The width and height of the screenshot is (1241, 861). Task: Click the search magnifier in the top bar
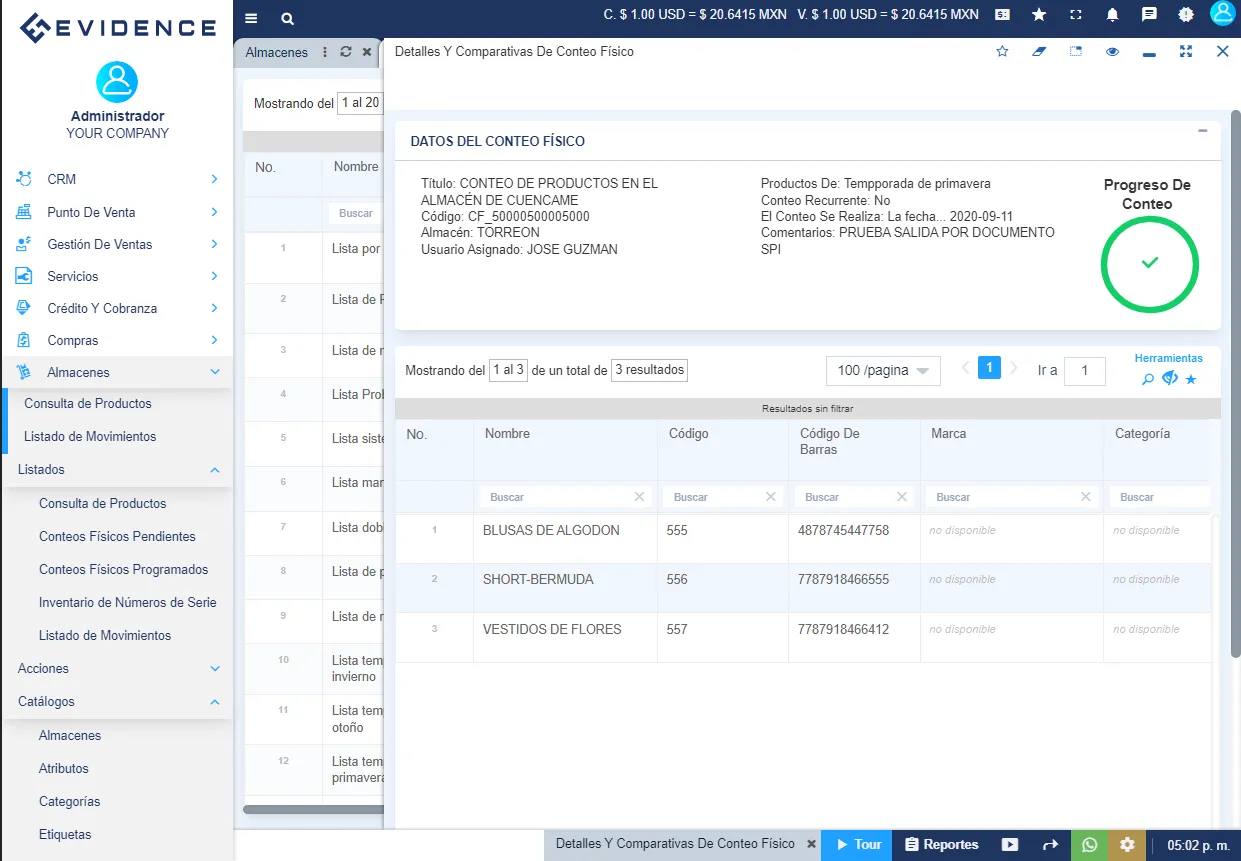click(x=286, y=18)
